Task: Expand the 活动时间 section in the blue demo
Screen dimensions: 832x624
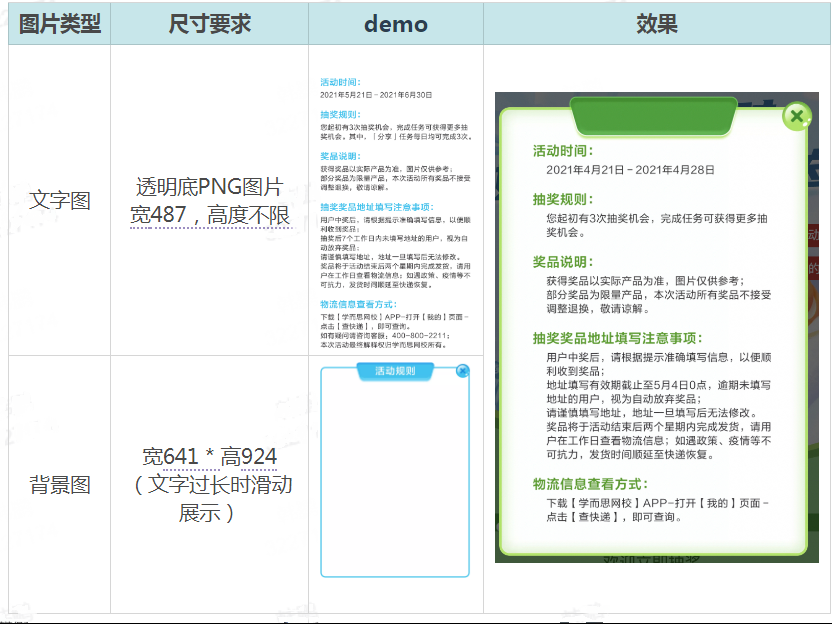Action: [342, 82]
